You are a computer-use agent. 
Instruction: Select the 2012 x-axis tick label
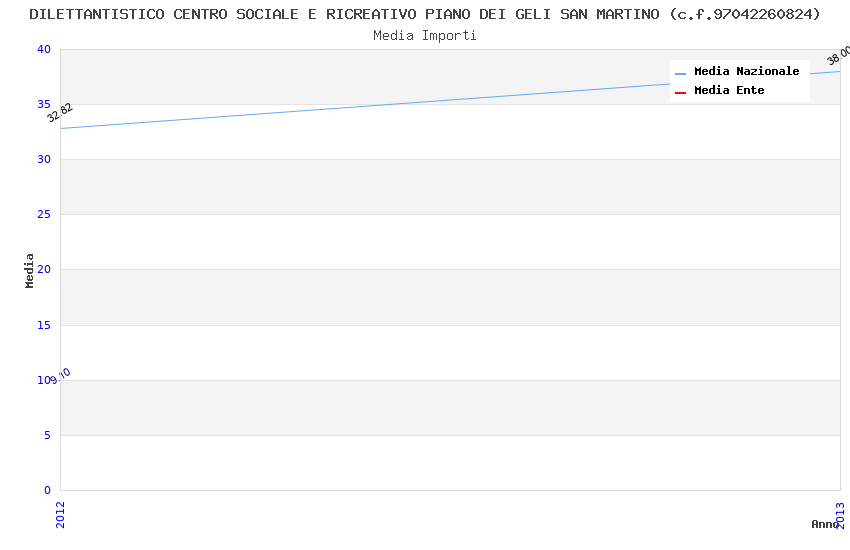pyautogui.click(x=61, y=516)
